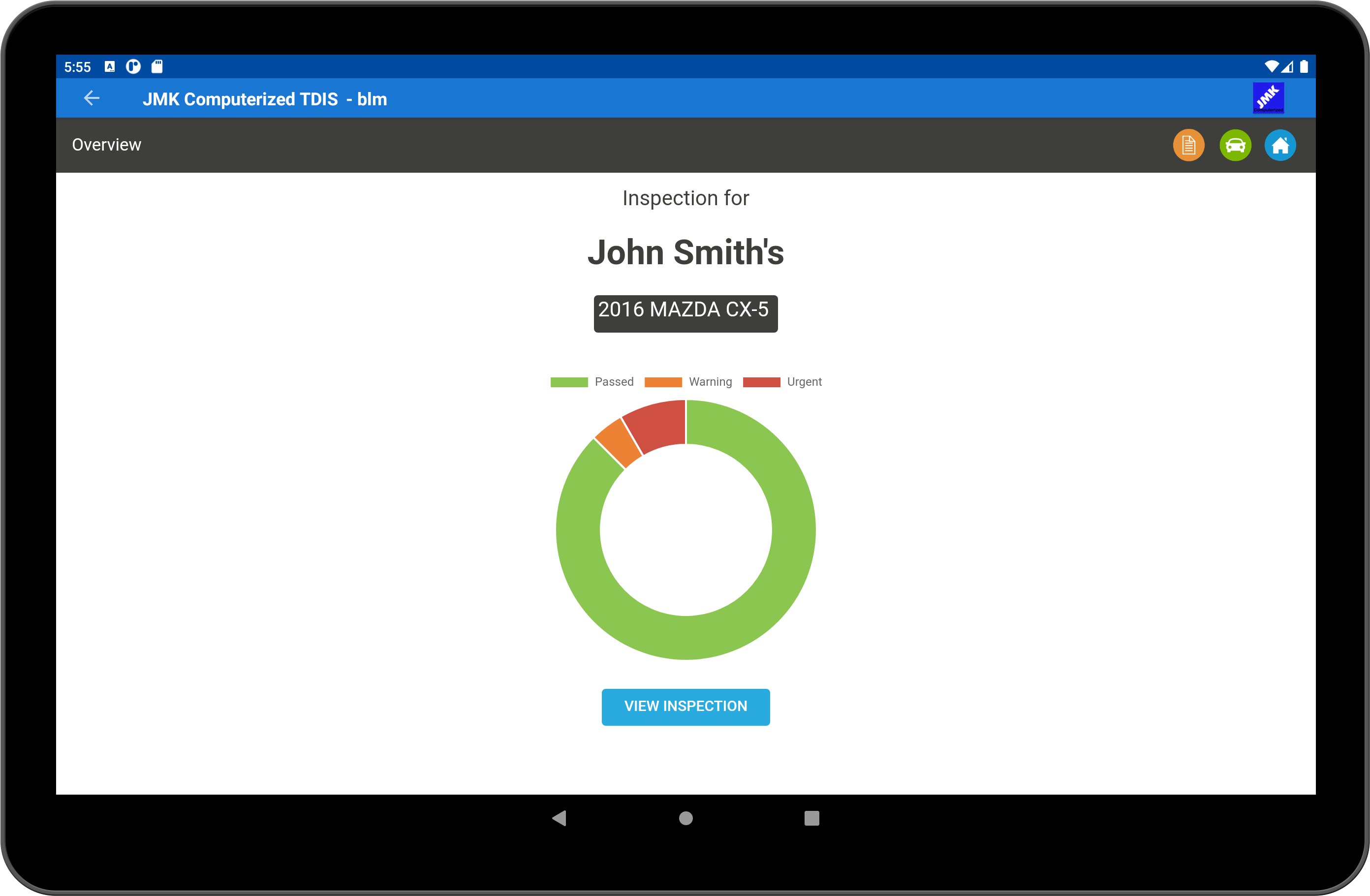This screenshot has width=1370, height=896.
Task: Tap the John Smith's customer name
Action: 685,252
